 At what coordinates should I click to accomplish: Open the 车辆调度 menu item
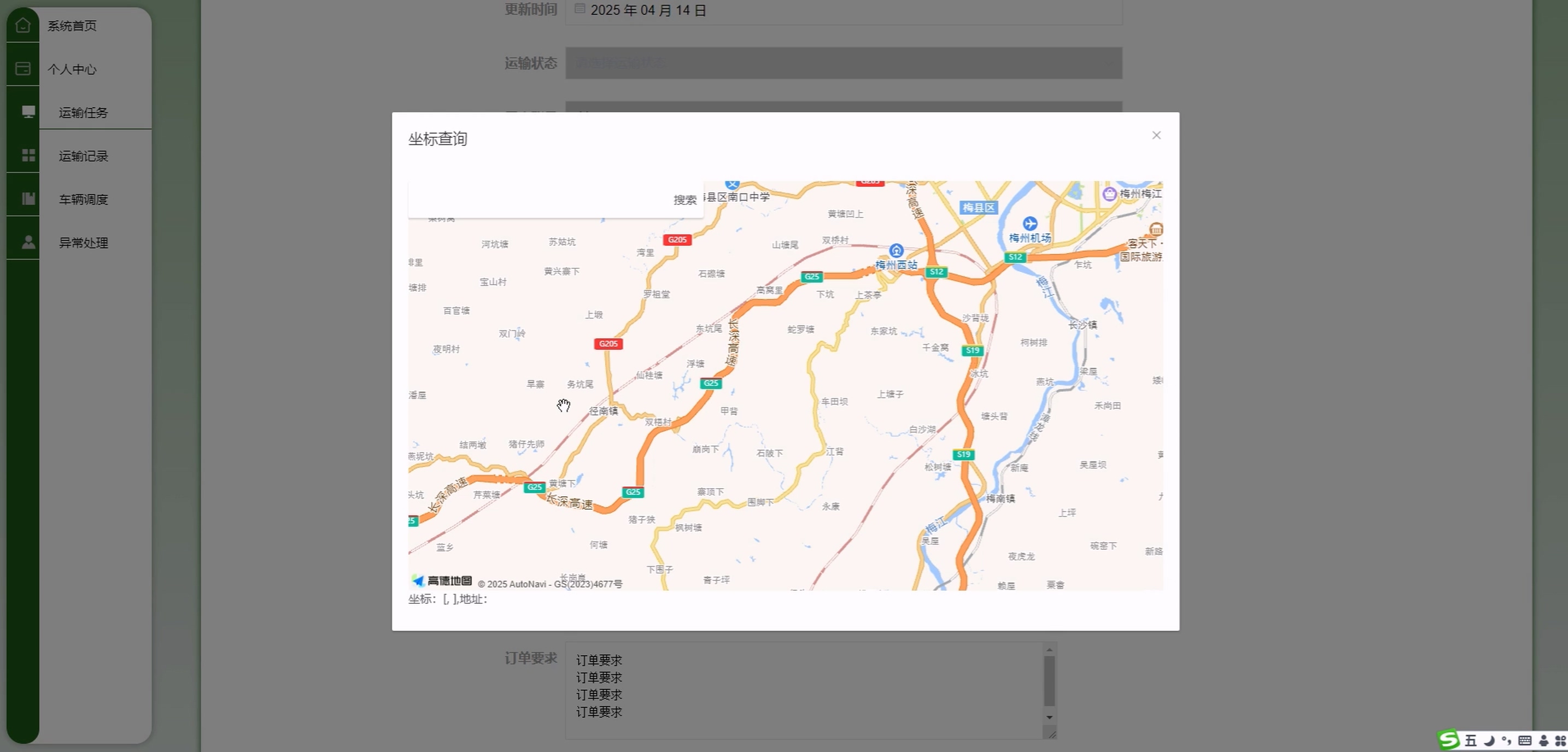click(84, 199)
